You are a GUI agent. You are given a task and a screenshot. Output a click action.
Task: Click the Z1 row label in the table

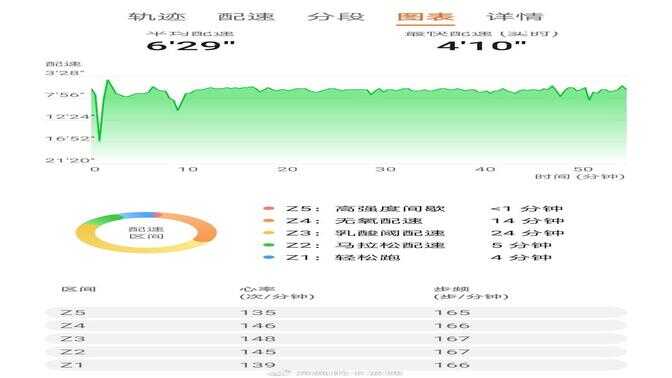(72, 365)
